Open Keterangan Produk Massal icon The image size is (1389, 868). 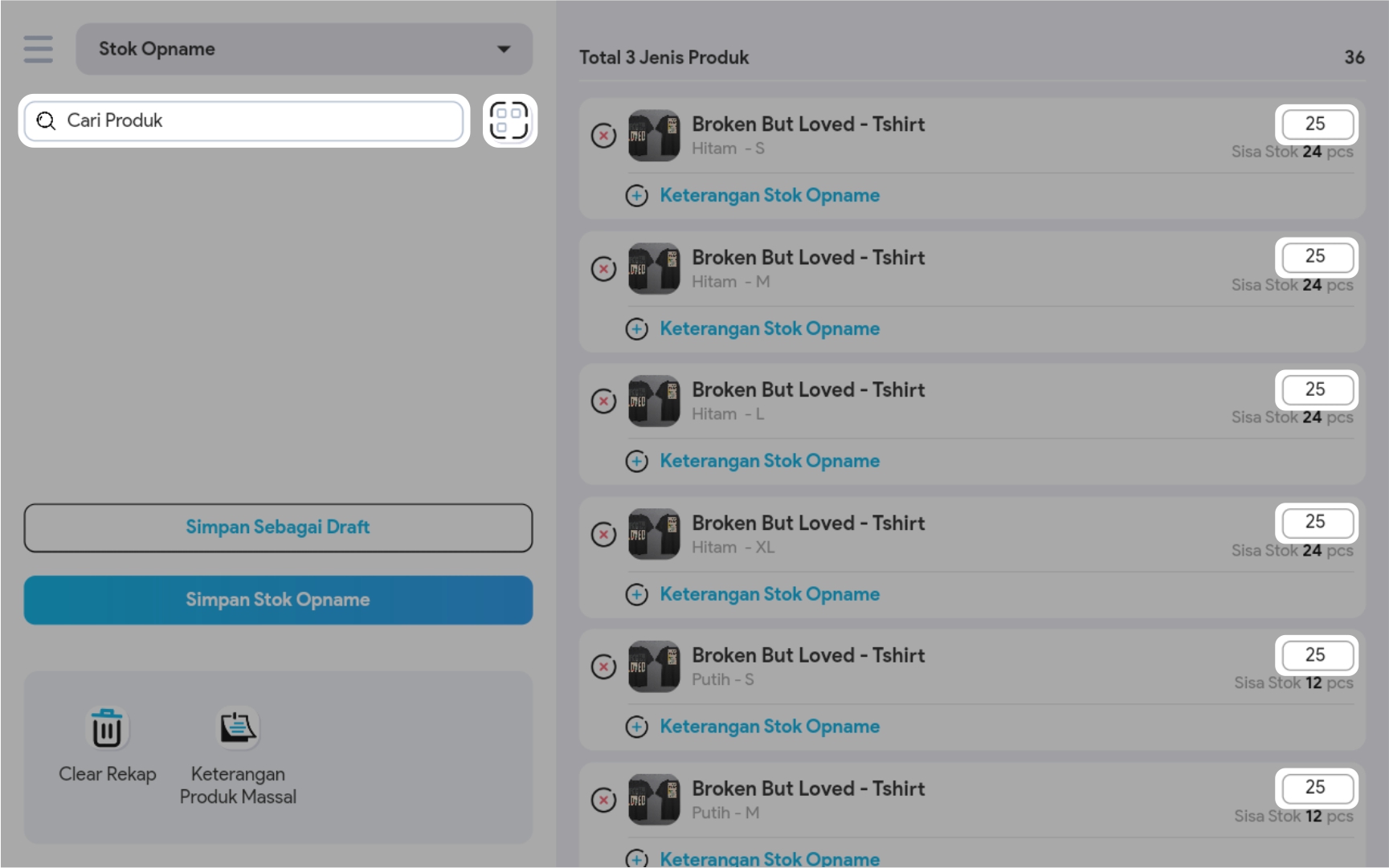238,728
